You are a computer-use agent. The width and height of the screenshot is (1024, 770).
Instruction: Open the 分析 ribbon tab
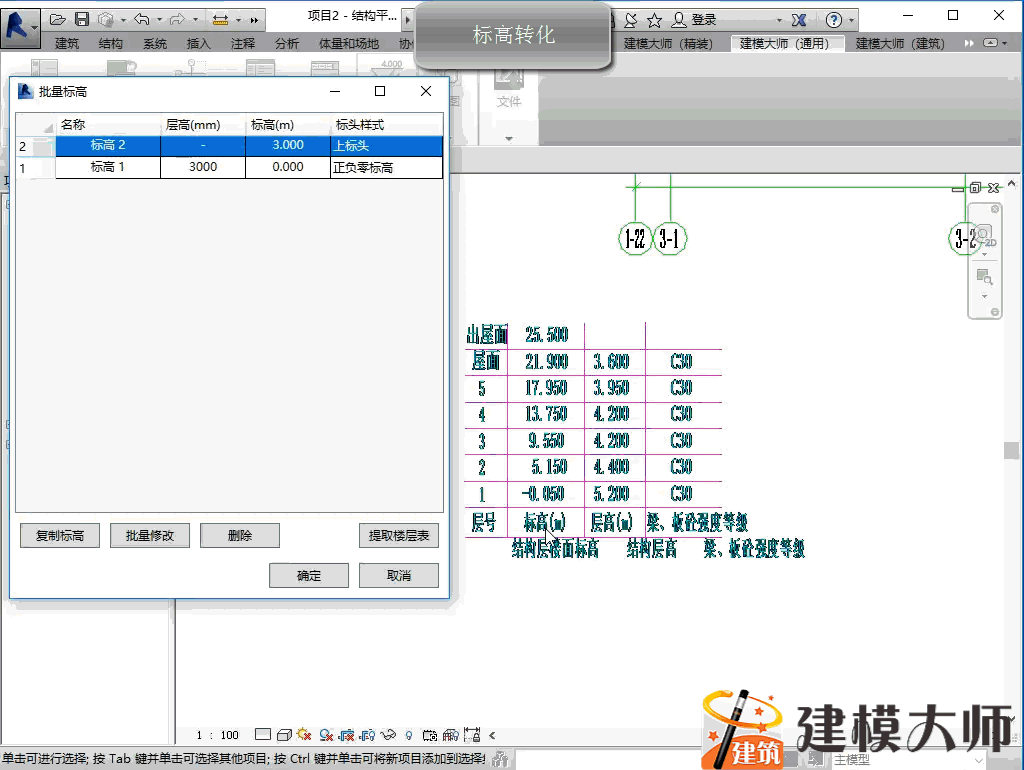click(287, 44)
